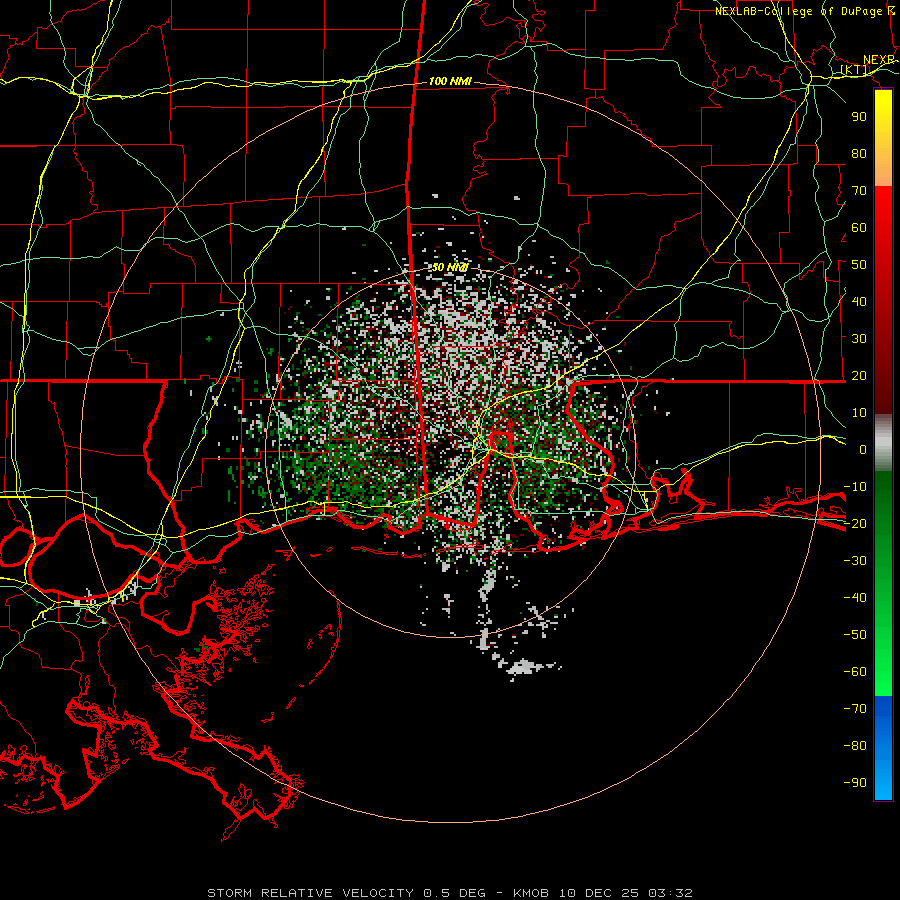This screenshot has height=900, width=900.
Task: Click the 90 value on velocity scale
Action: coord(859,117)
